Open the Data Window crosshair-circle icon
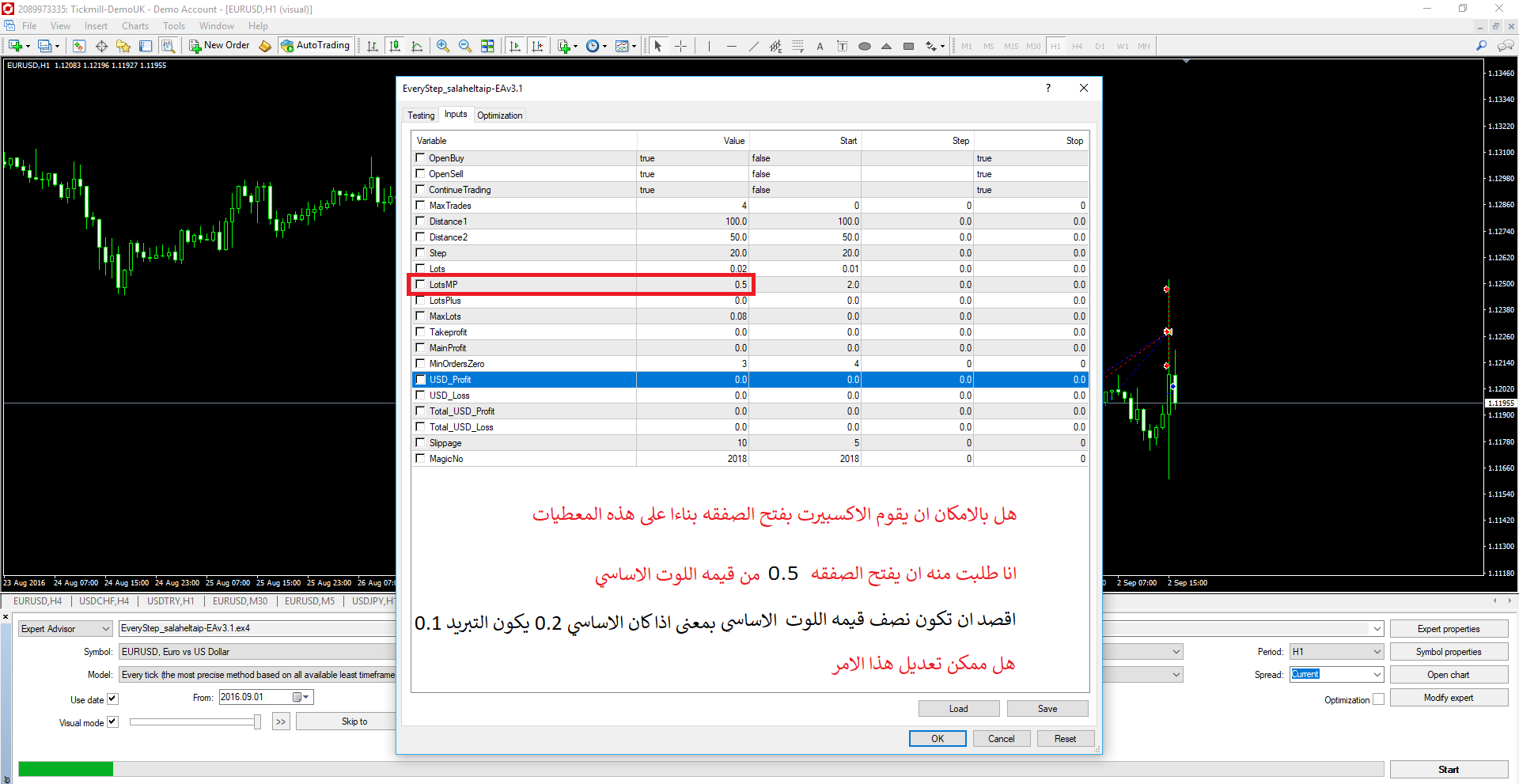This screenshot has width=1519, height=784. [101, 46]
